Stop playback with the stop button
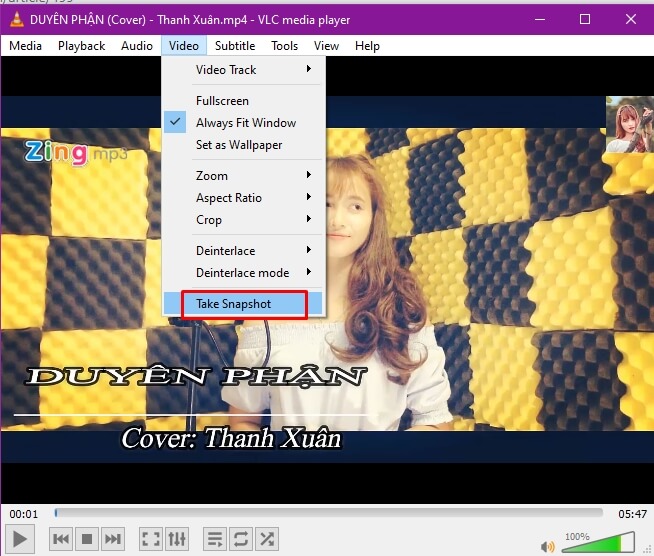The width and height of the screenshot is (654, 556). pyautogui.click(x=87, y=539)
